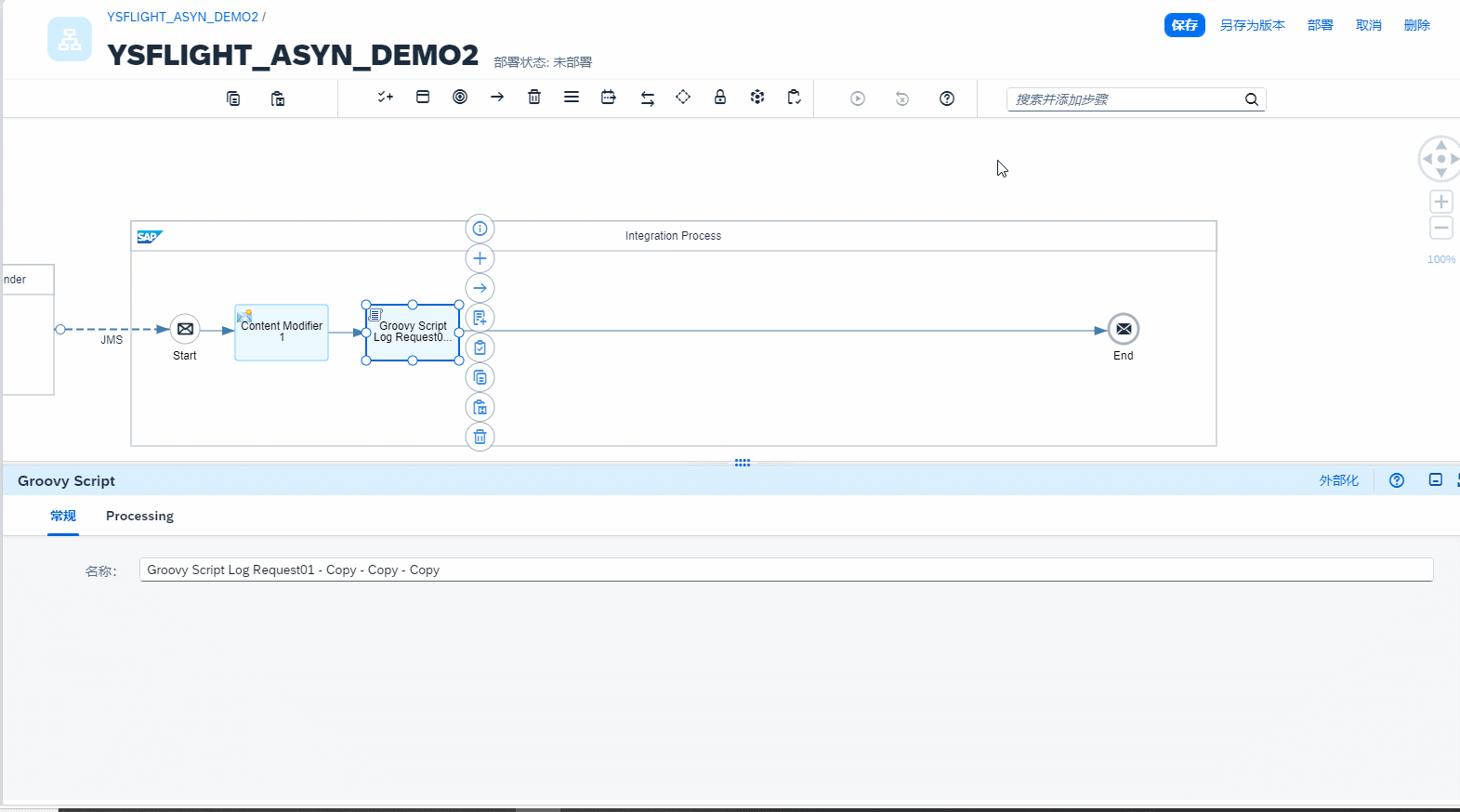Select the Groovy Script Log Request step
1460x812 pixels.
pos(413,333)
